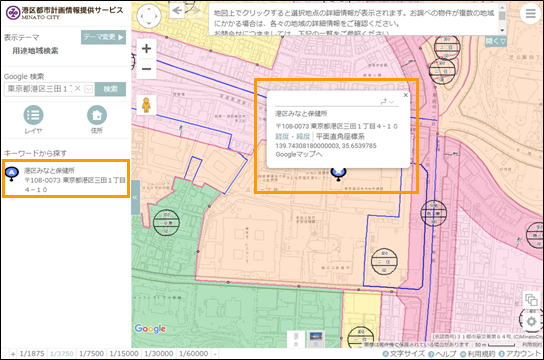Zoom out with the minus map button
The height and width of the screenshot is (360, 544).
coord(146,69)
